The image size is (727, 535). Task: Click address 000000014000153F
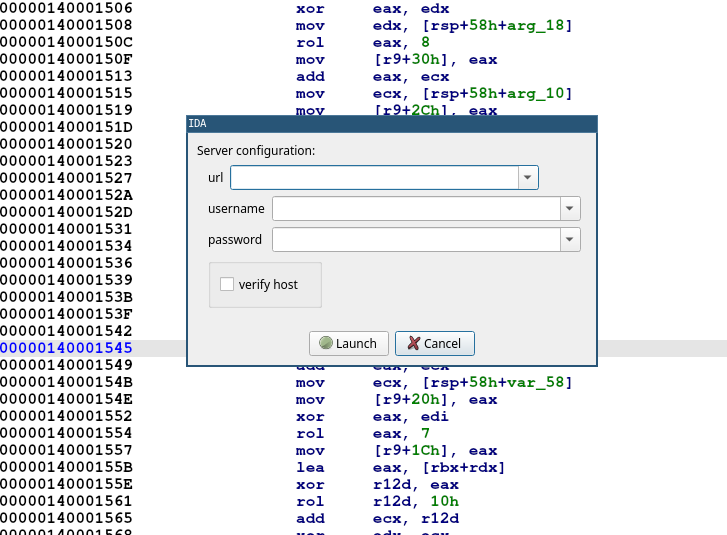pos(66,314)
